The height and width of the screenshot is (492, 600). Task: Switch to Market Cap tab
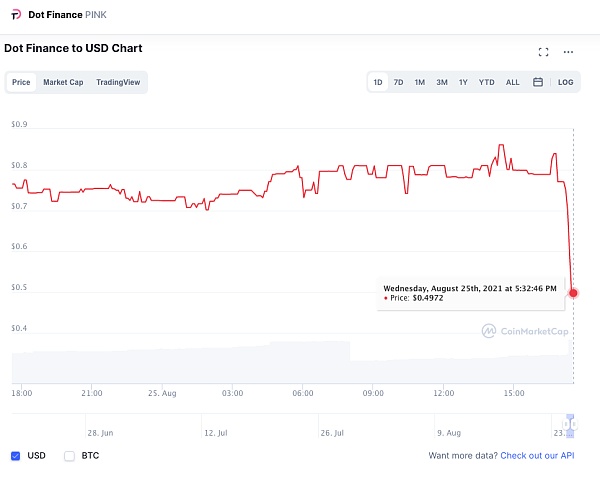pyautogui.click(x=63, y=82)
